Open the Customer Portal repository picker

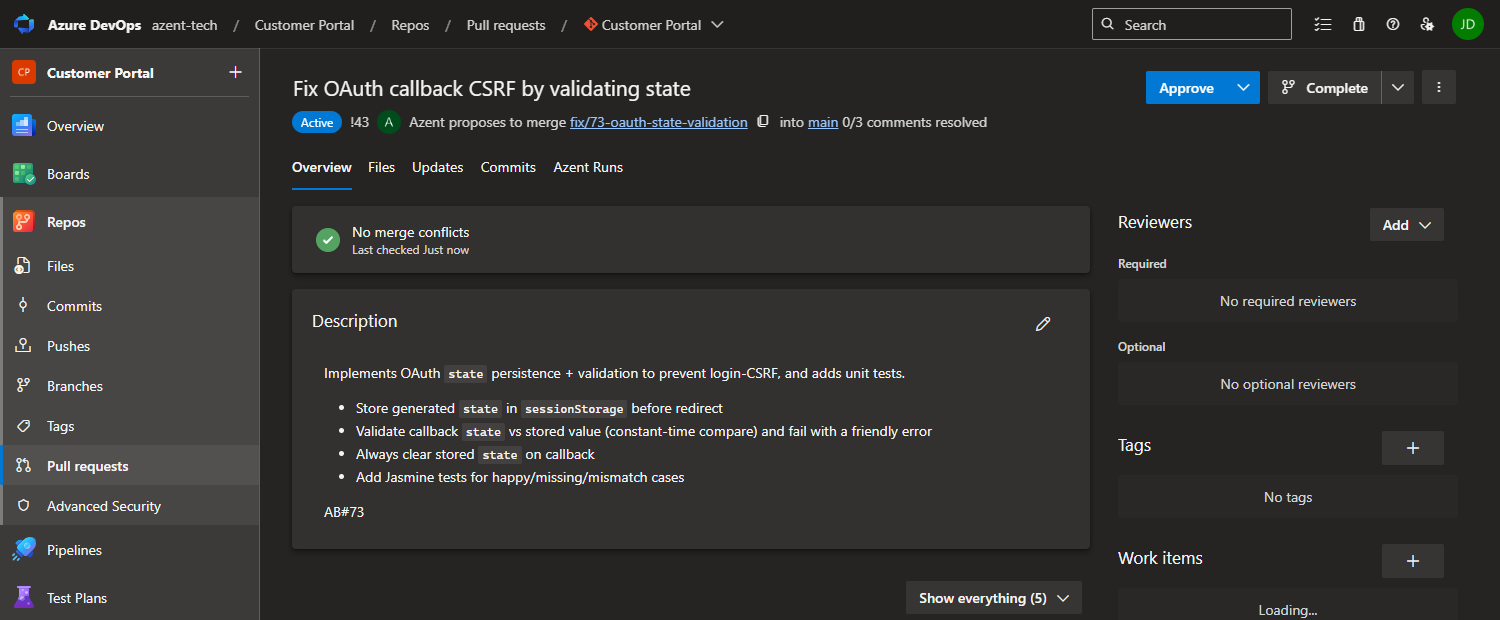pos(654,25)
